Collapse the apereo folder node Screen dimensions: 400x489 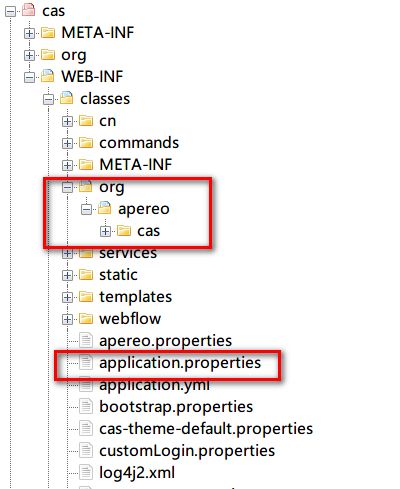coord(86,209)
